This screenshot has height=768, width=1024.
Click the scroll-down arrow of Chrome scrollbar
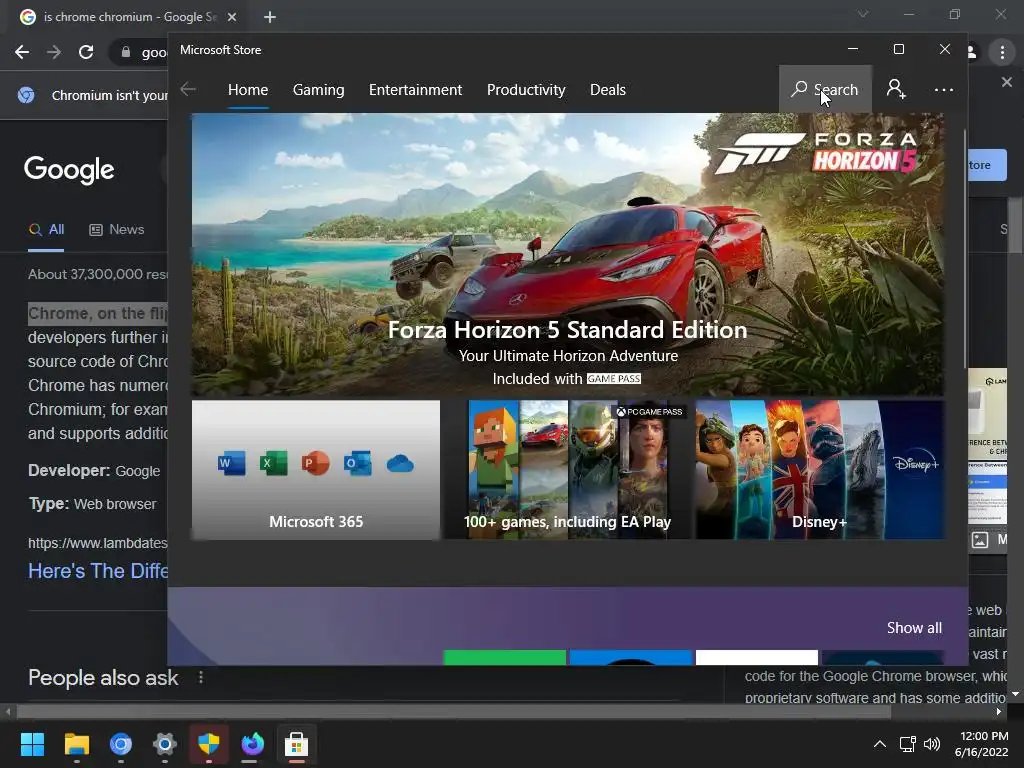pos(1016,694)
